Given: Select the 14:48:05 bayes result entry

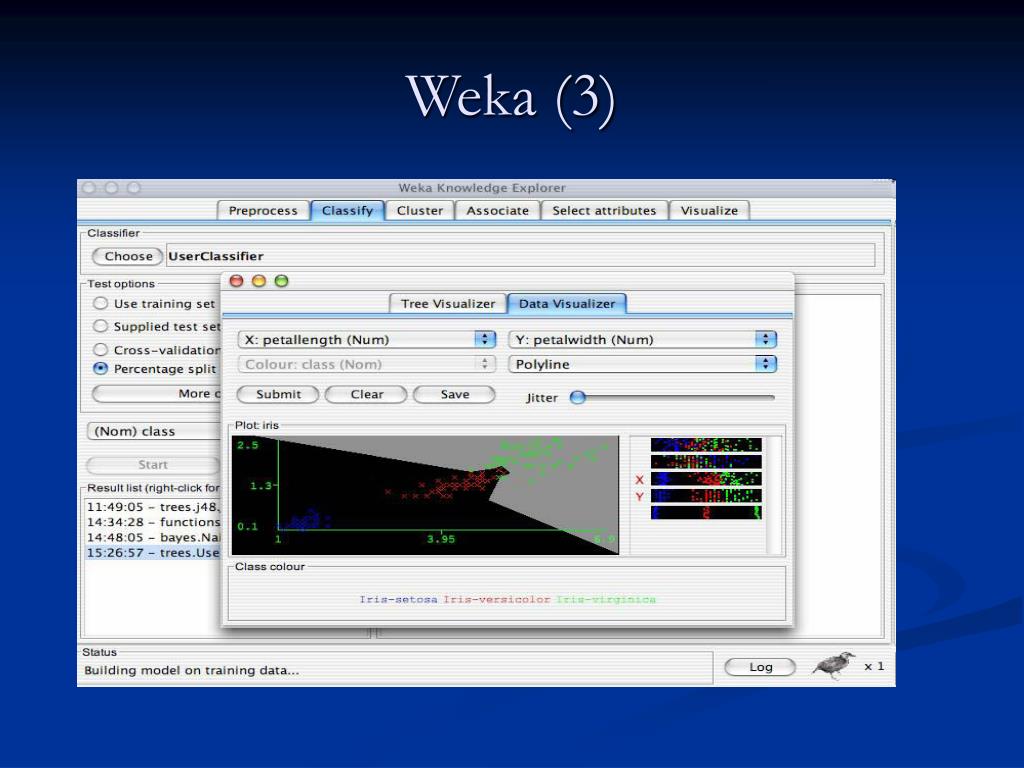Looking at the screenshot, I should [x=153, y=537].
